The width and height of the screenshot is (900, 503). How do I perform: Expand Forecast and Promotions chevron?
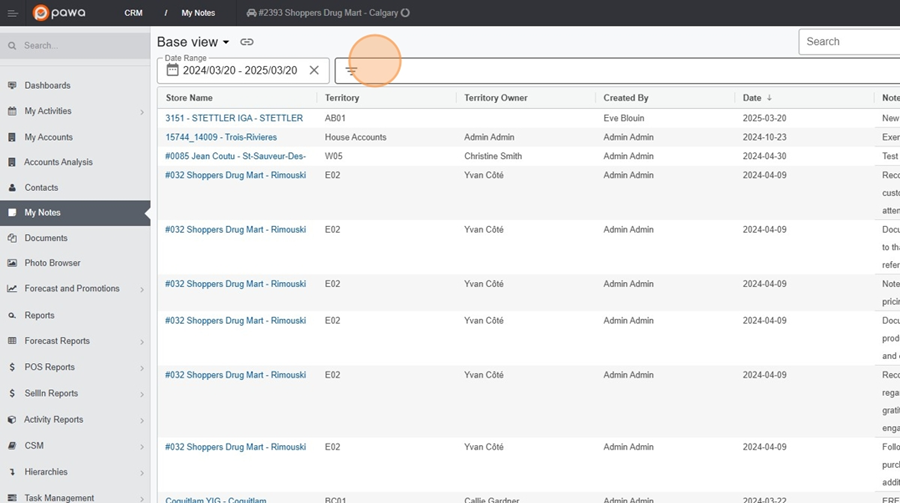pyautogui.click(x=142, y=289)
